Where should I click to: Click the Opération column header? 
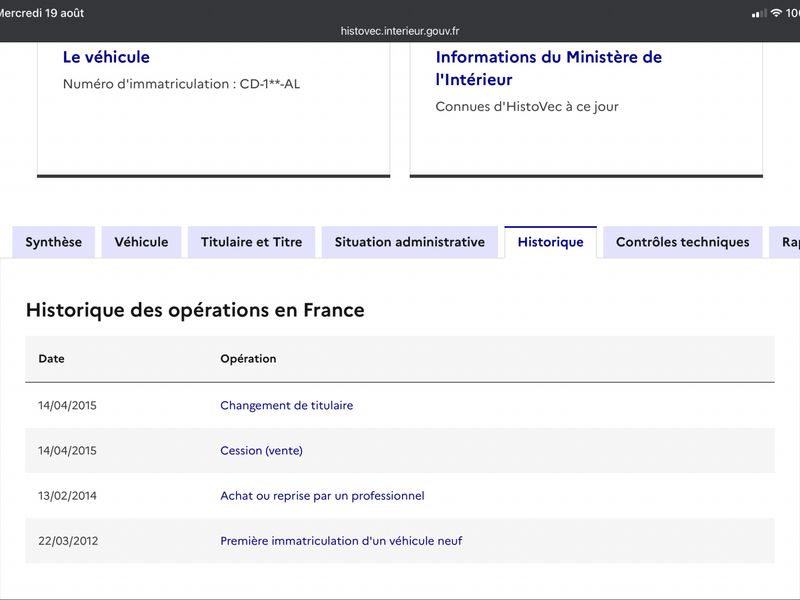(248, 359)
